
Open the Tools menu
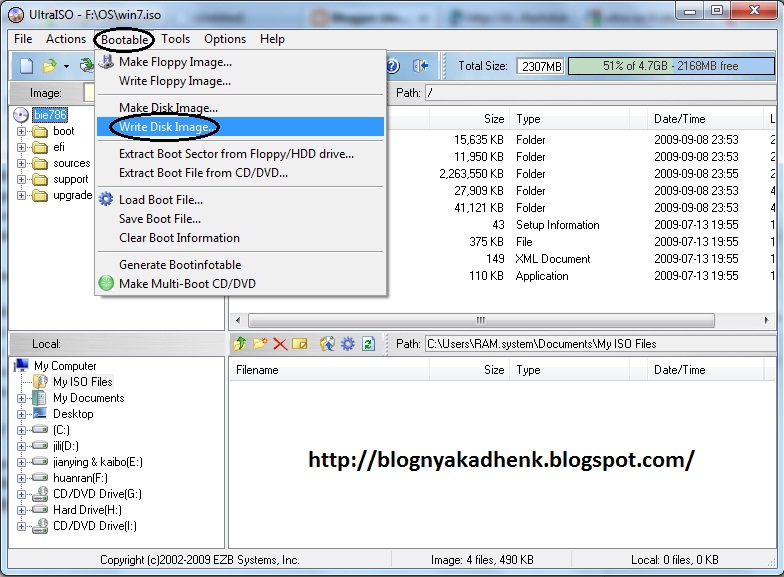[x=176, y=39]
